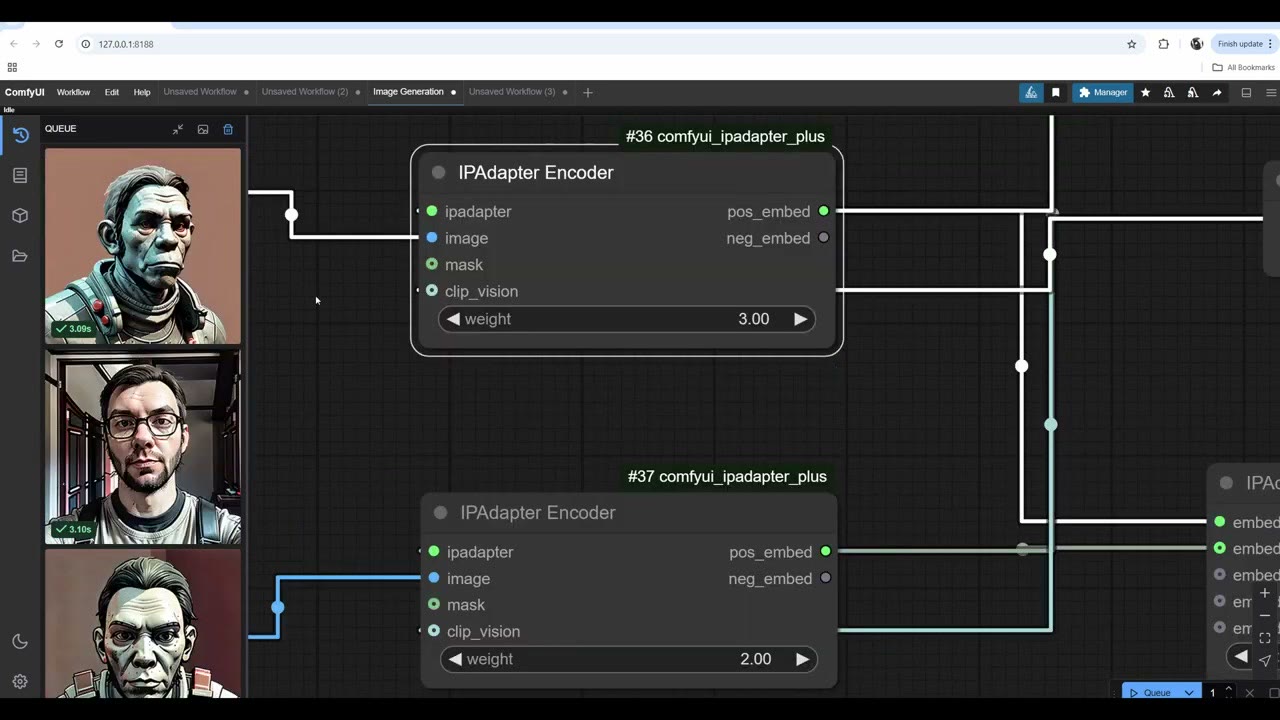Viewport: 1280px width, 720px height.
Task: Bookmark this page with Chrome star icon
Action: point(1132,44)
